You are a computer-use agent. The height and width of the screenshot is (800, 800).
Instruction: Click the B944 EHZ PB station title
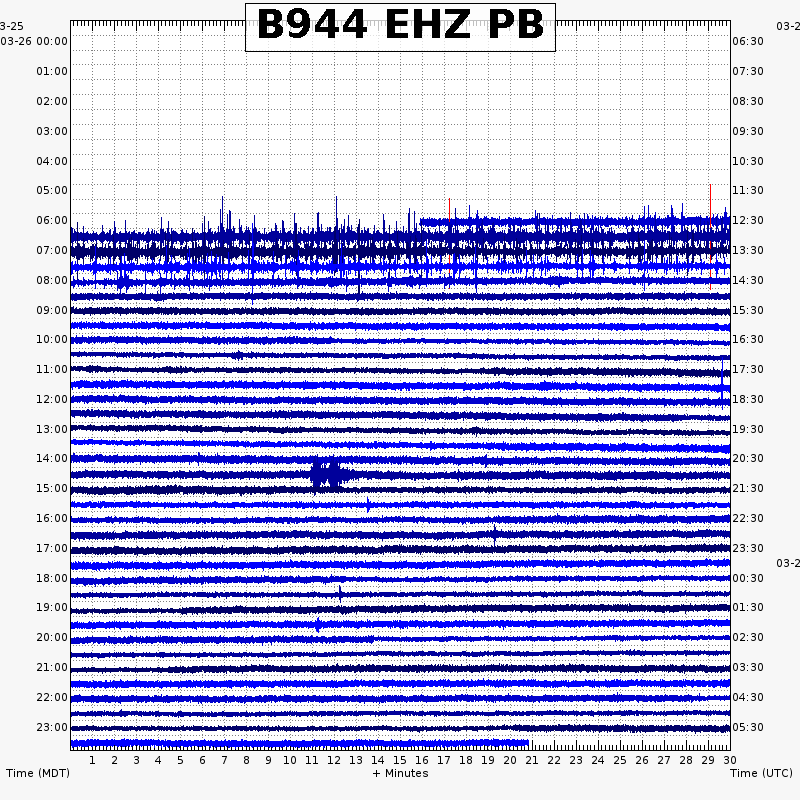(400, 27)
